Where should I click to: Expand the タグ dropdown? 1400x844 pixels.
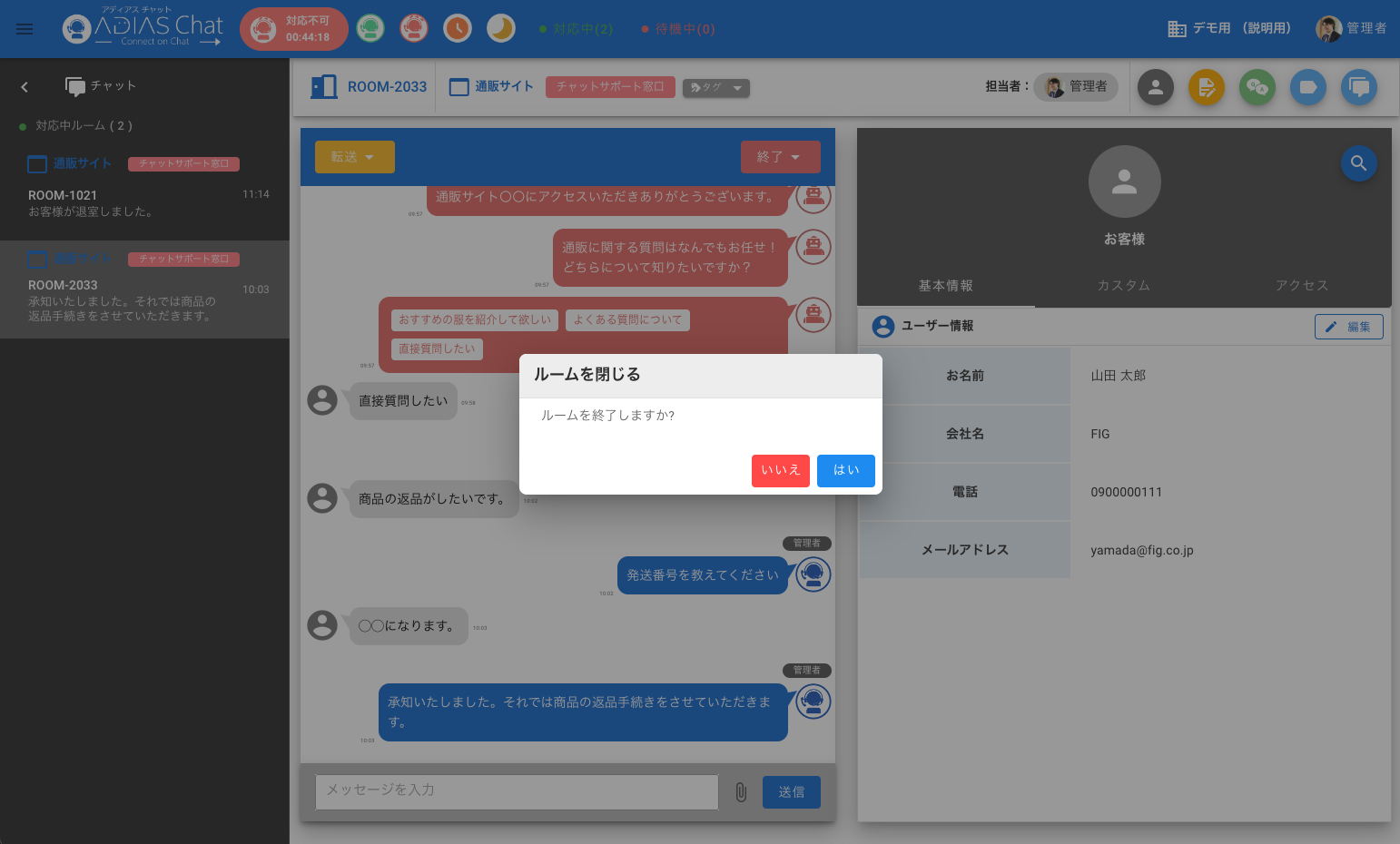[x=715, y=88]
